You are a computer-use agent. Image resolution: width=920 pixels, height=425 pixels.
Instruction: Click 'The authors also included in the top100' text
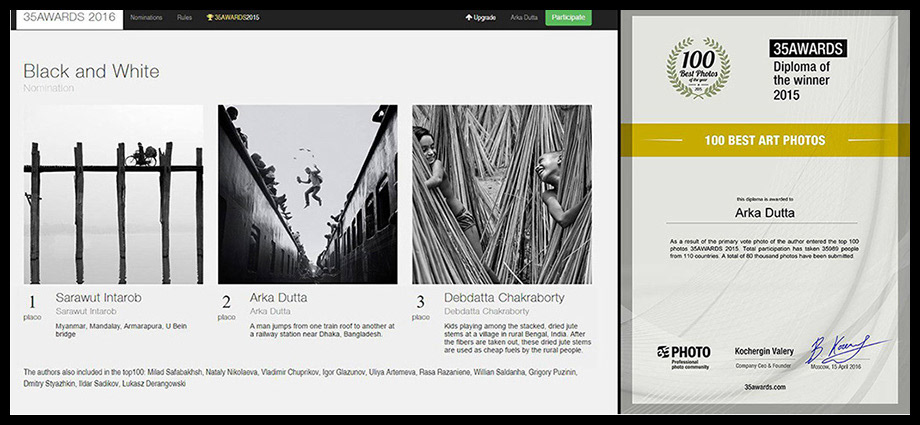pos(300,377)
